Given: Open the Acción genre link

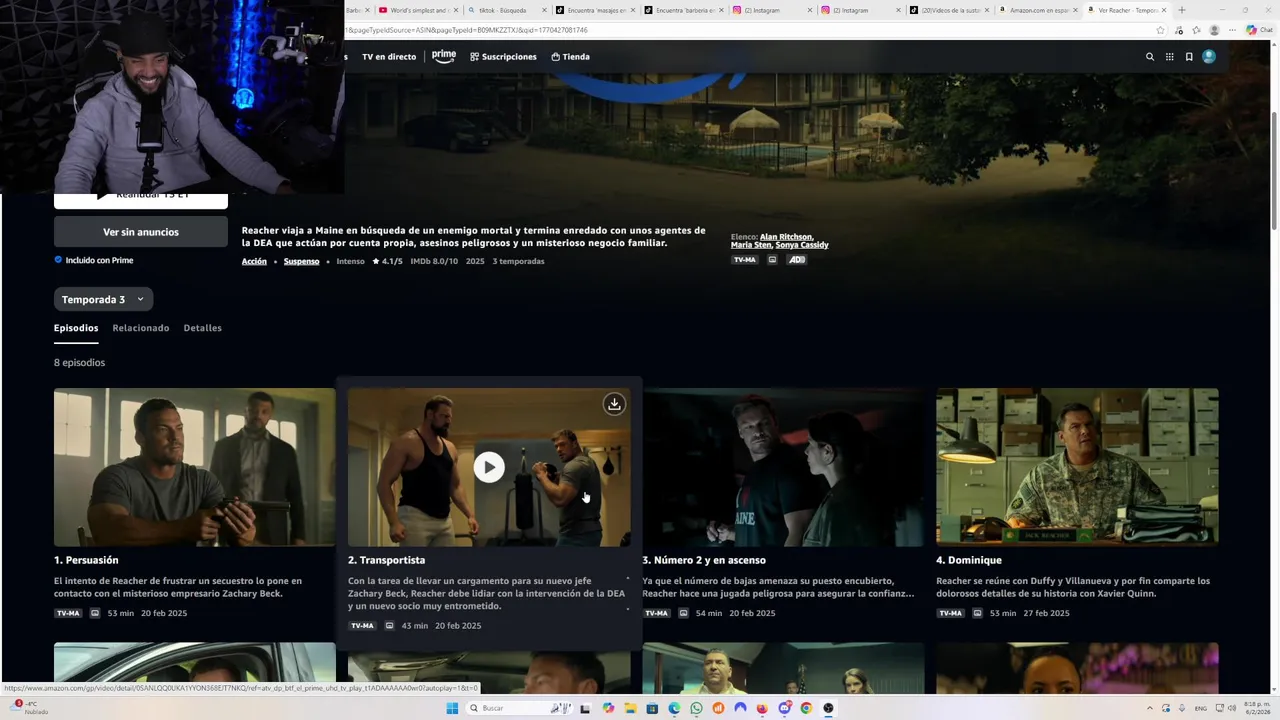Looking at the screenshot, I should coord(254,261).
